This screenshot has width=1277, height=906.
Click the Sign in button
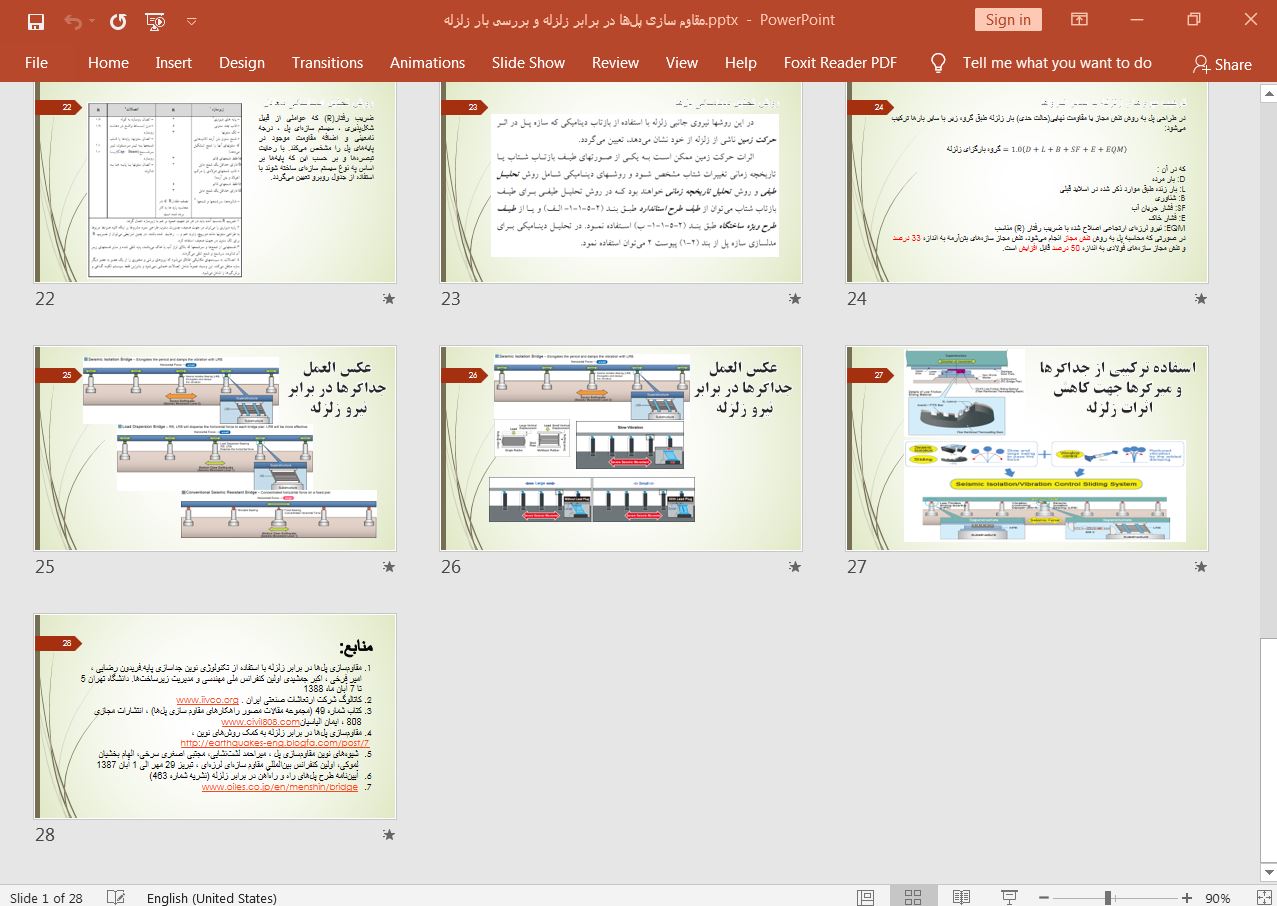click(x=1007, y=20)
